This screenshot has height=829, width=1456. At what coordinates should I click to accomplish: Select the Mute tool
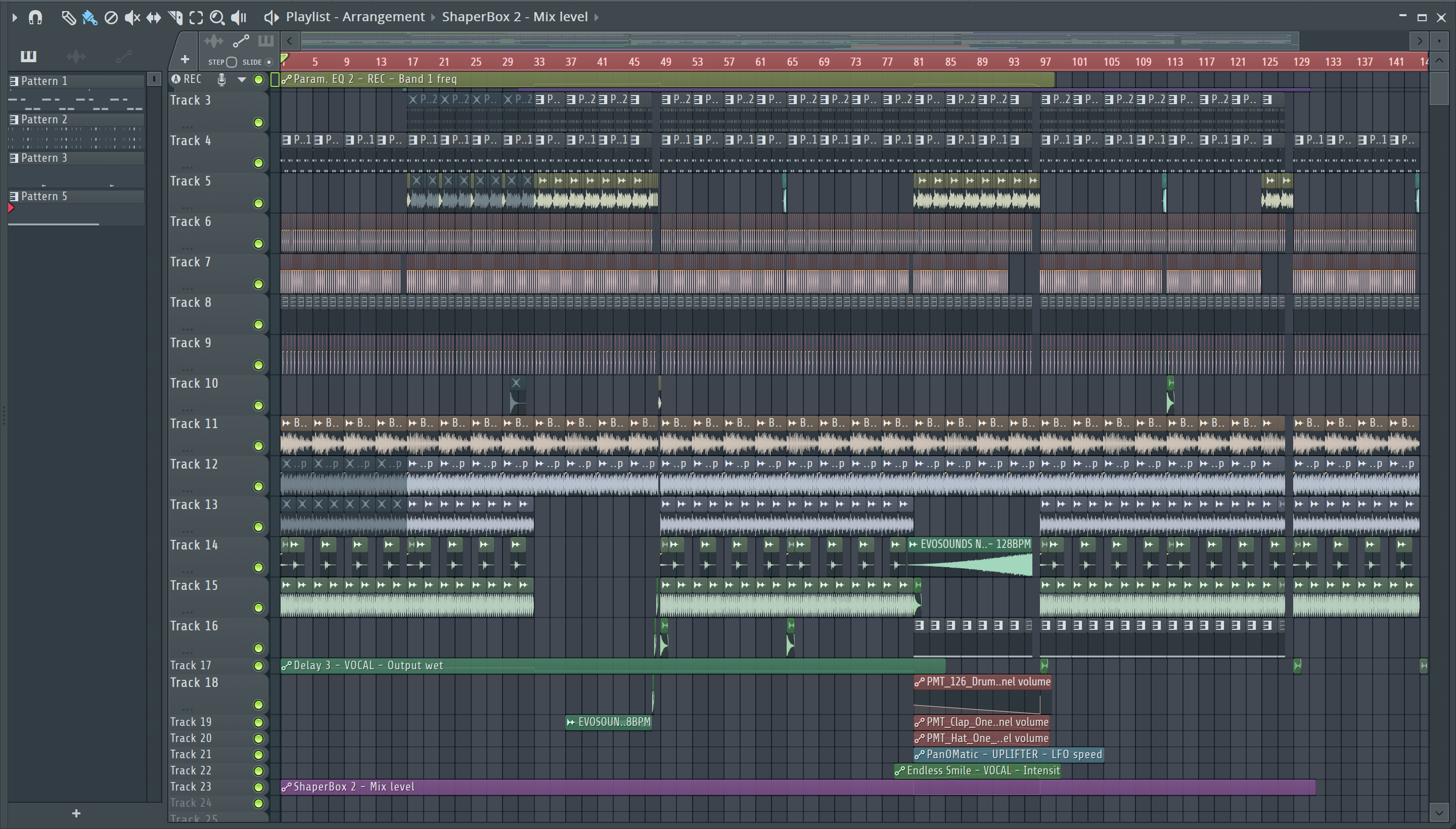click(132, 18)
